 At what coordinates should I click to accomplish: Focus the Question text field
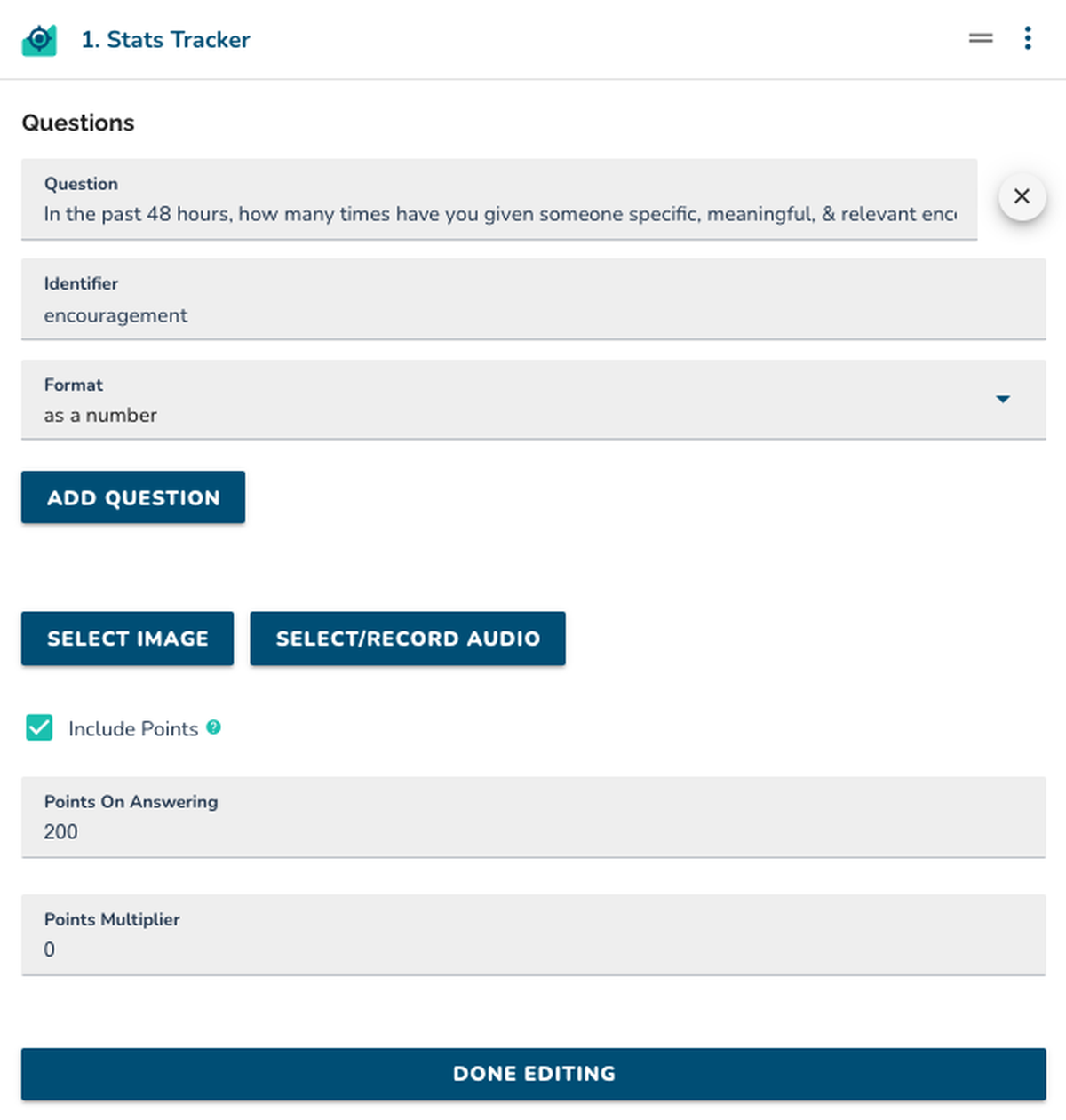[499, 200]
